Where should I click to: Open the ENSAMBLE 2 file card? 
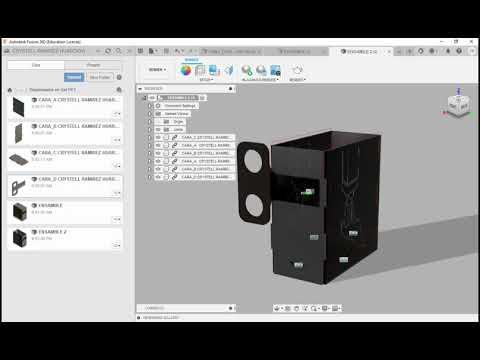pyautogui.click(x=65, y=238)
